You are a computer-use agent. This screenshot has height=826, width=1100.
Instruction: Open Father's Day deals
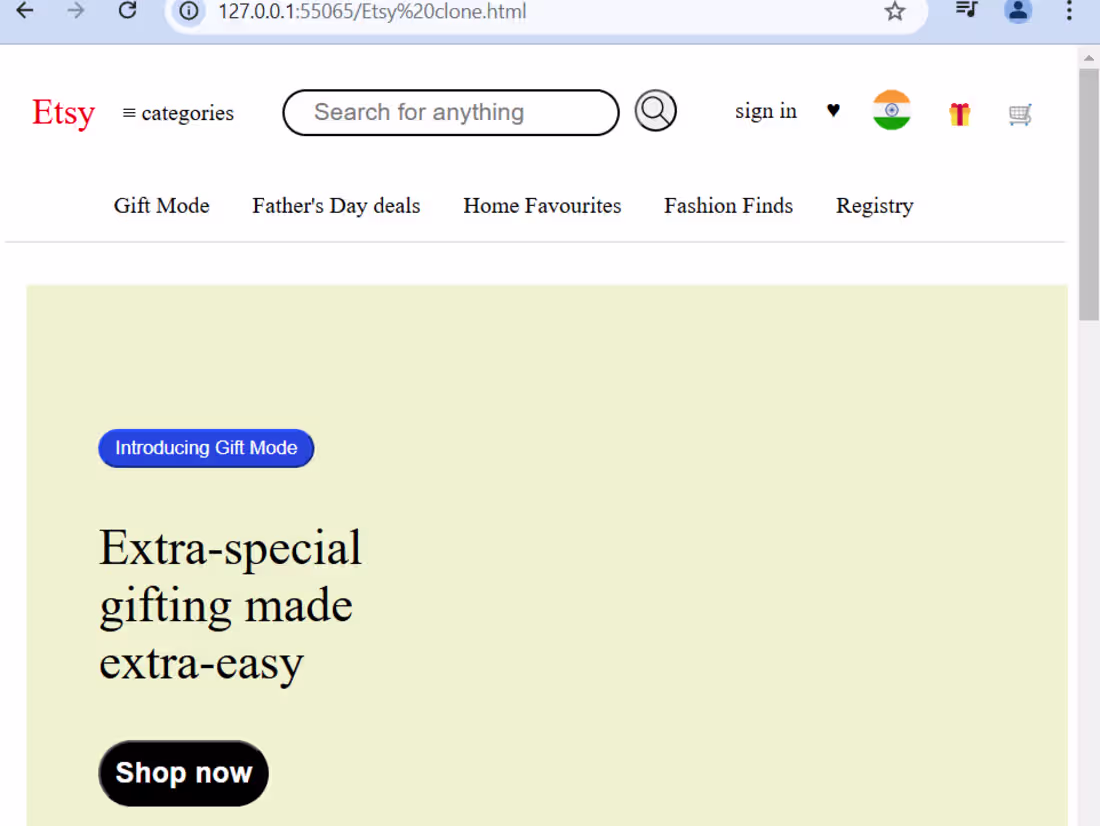coord(336,206)
